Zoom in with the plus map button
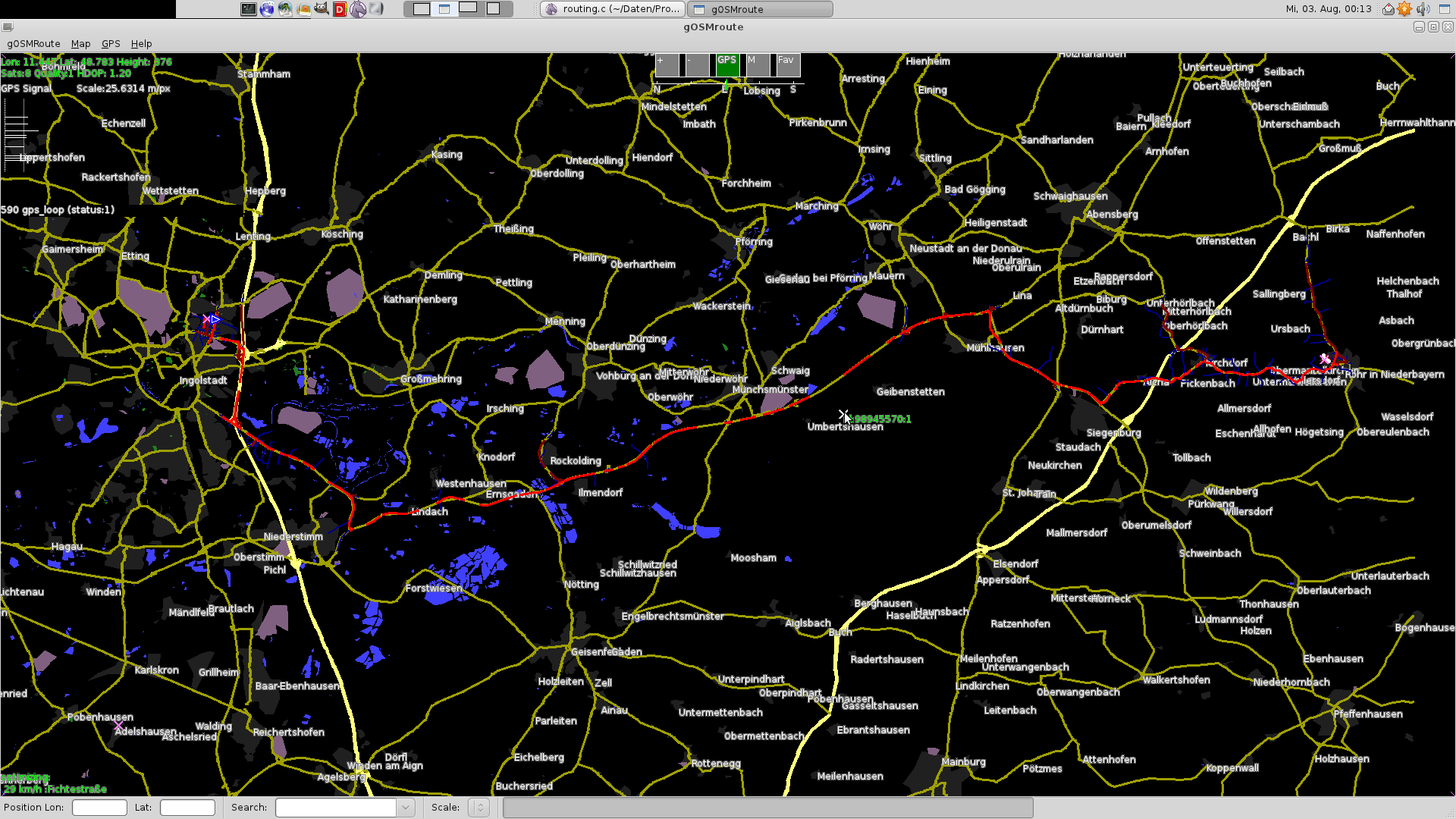Image resolution: width=1456 pixels, height=819 pixels. 667,65
